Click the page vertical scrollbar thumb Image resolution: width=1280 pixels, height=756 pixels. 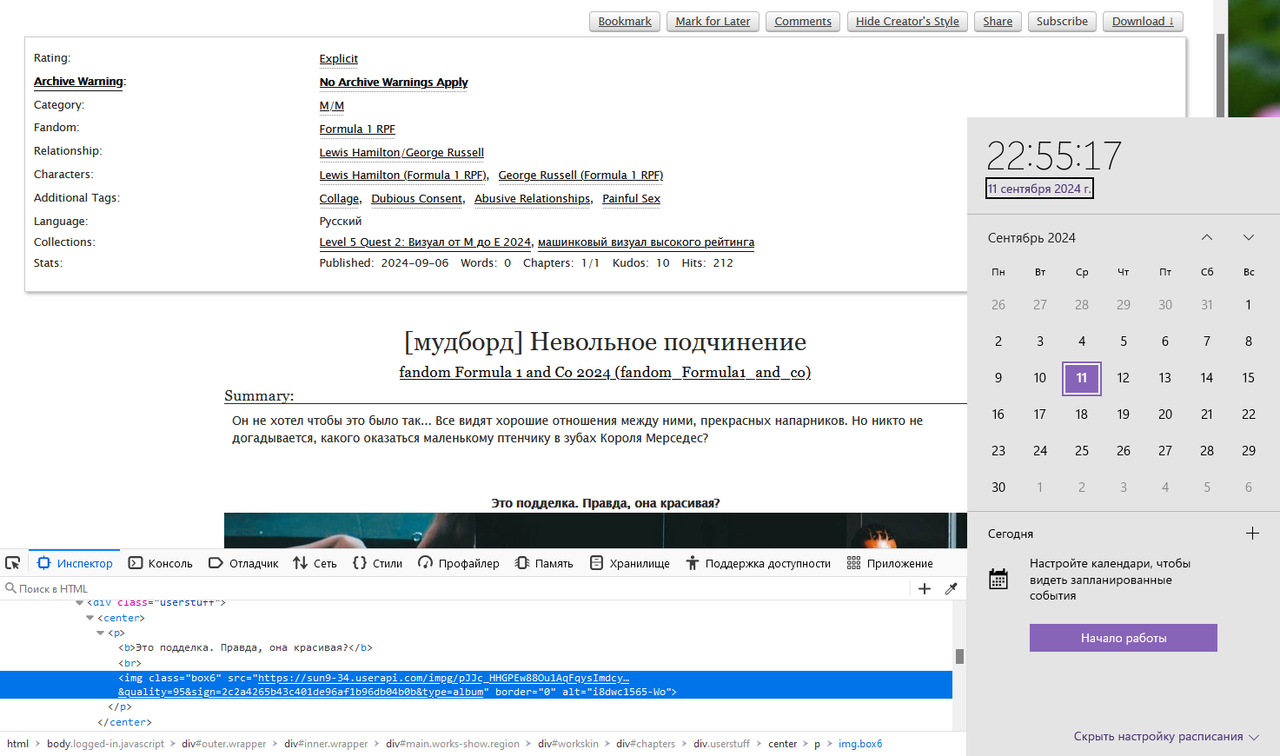(x=1220, y=75)
